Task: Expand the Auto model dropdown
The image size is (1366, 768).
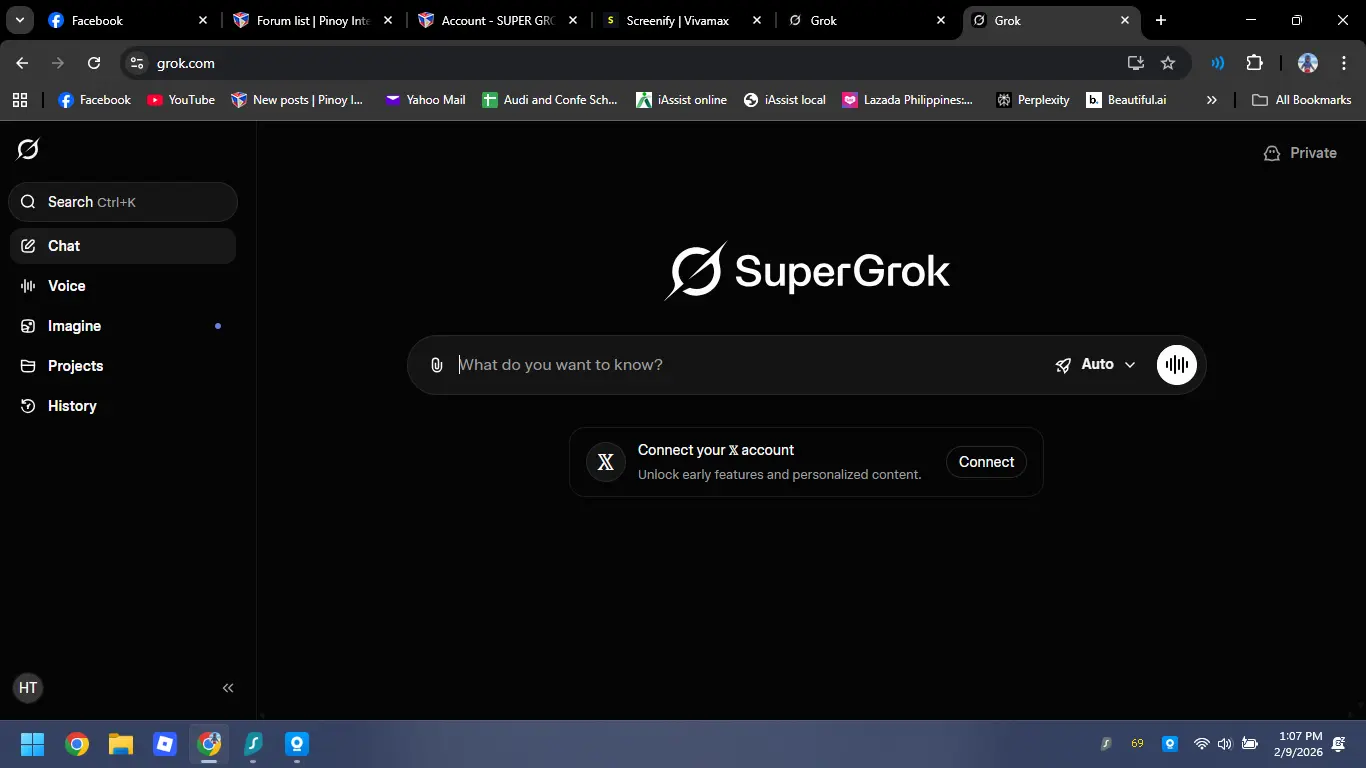Action: pos(1096,365)
